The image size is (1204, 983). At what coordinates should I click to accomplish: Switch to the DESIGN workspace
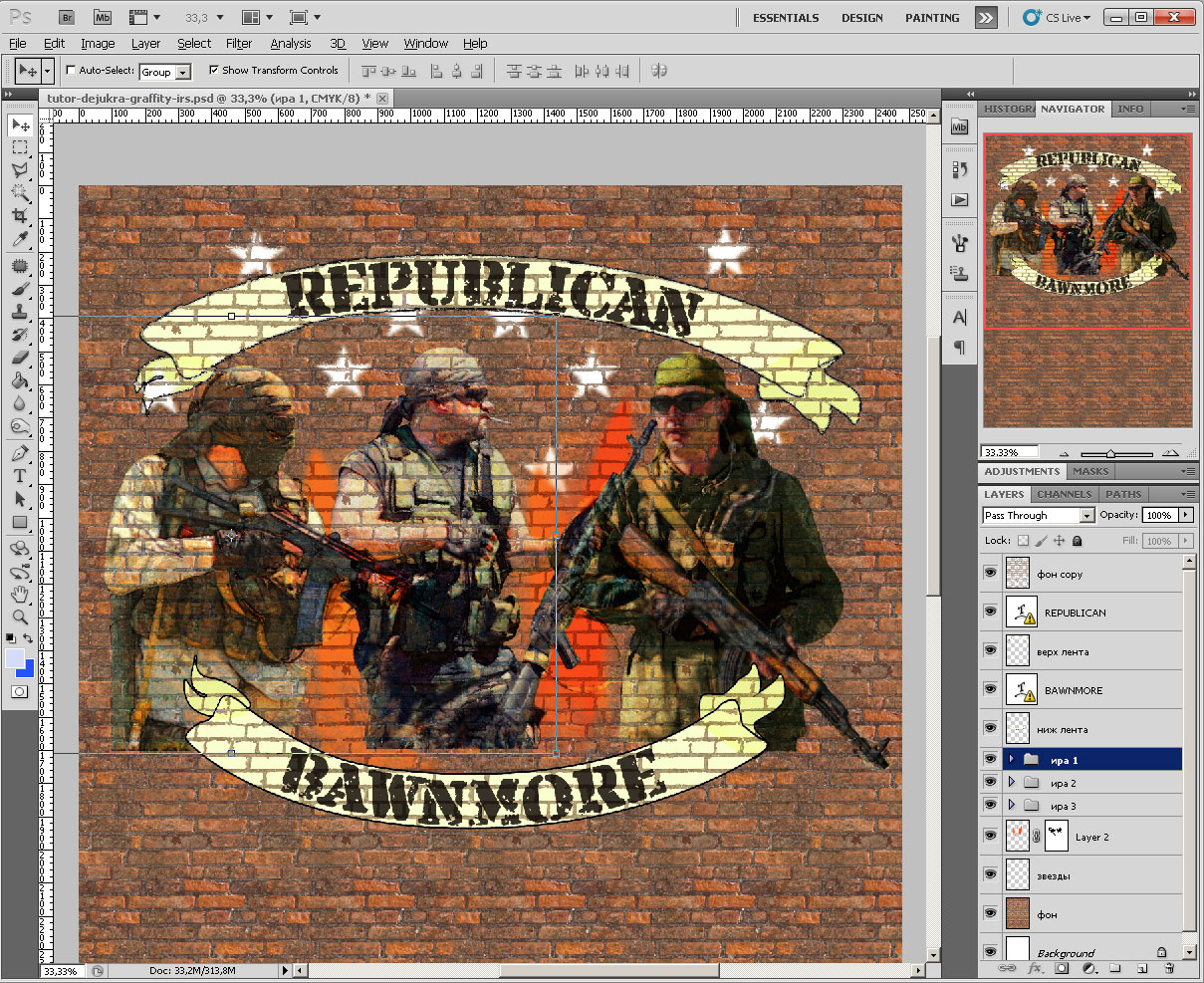pos(861,18)
